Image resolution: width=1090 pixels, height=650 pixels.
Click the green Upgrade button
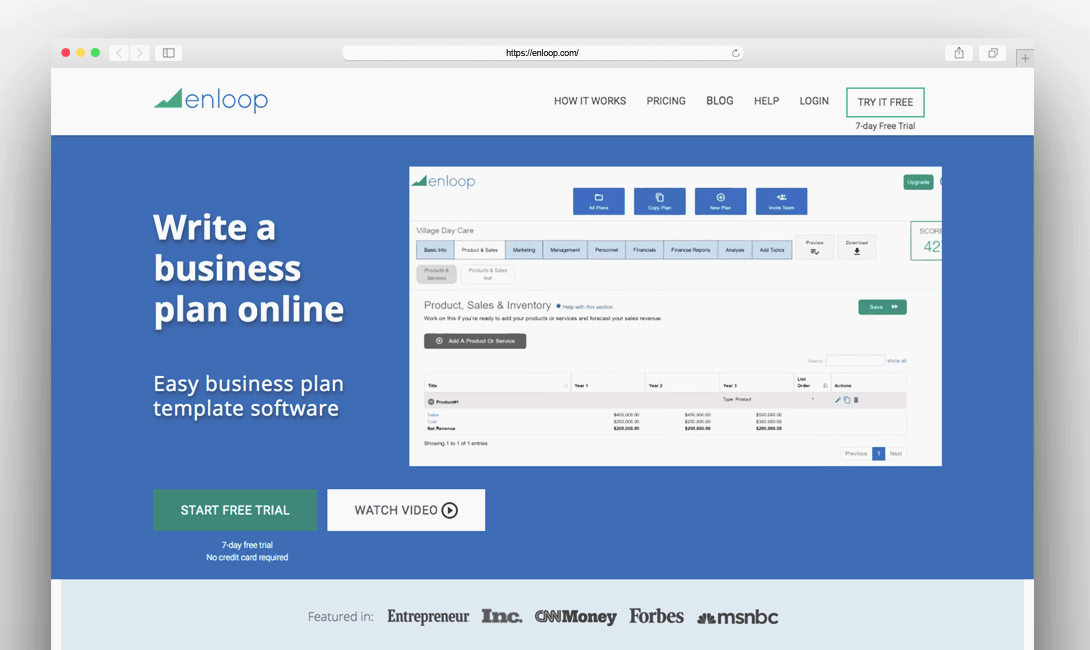point(918,182)
